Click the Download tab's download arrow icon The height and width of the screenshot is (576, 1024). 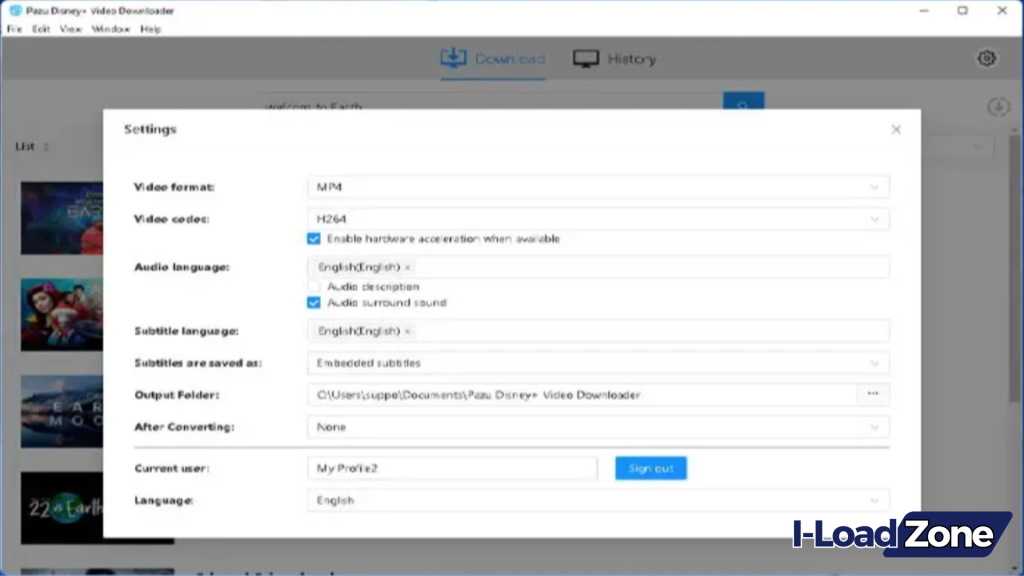point(452,57)
